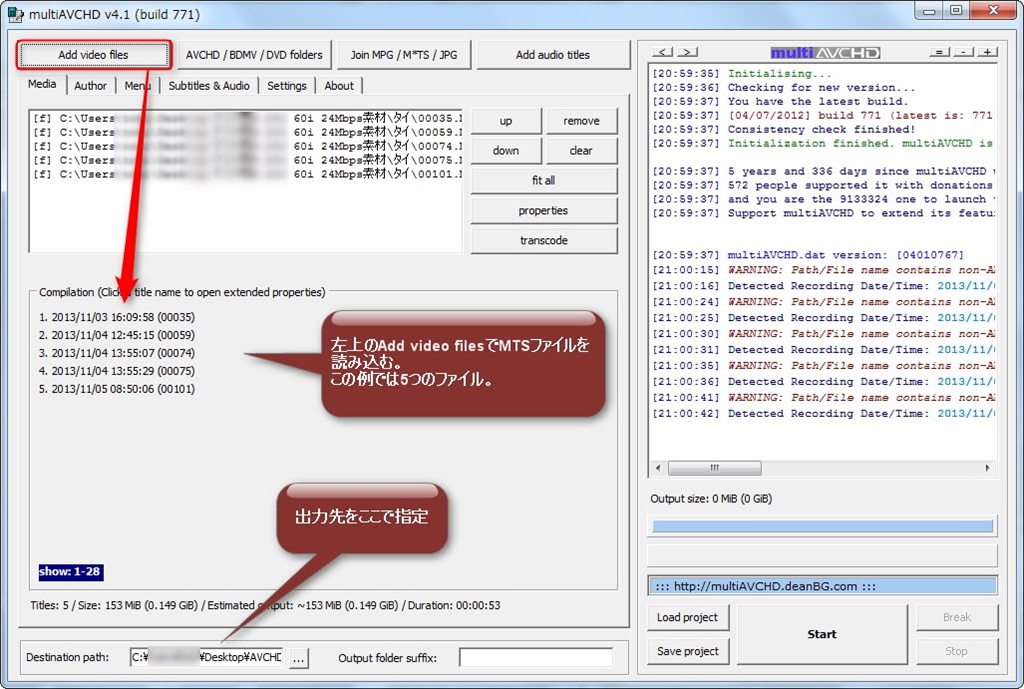This screenshot has height=689, width=1024.
Task: Click the log previous (<) button
Action: coord(662,52)
